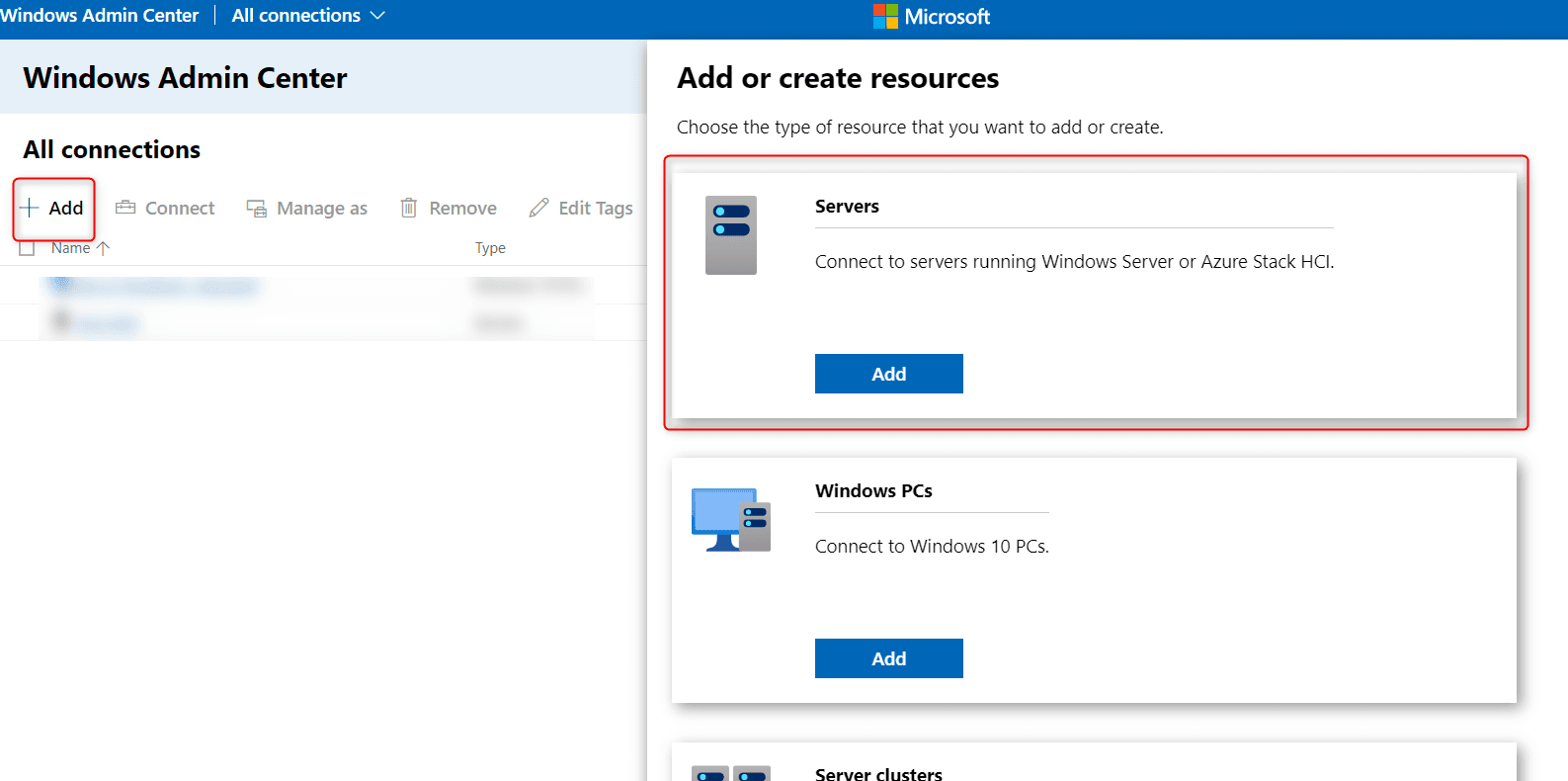
Task: Click the second blurred connection row
Action: point(323,322)
